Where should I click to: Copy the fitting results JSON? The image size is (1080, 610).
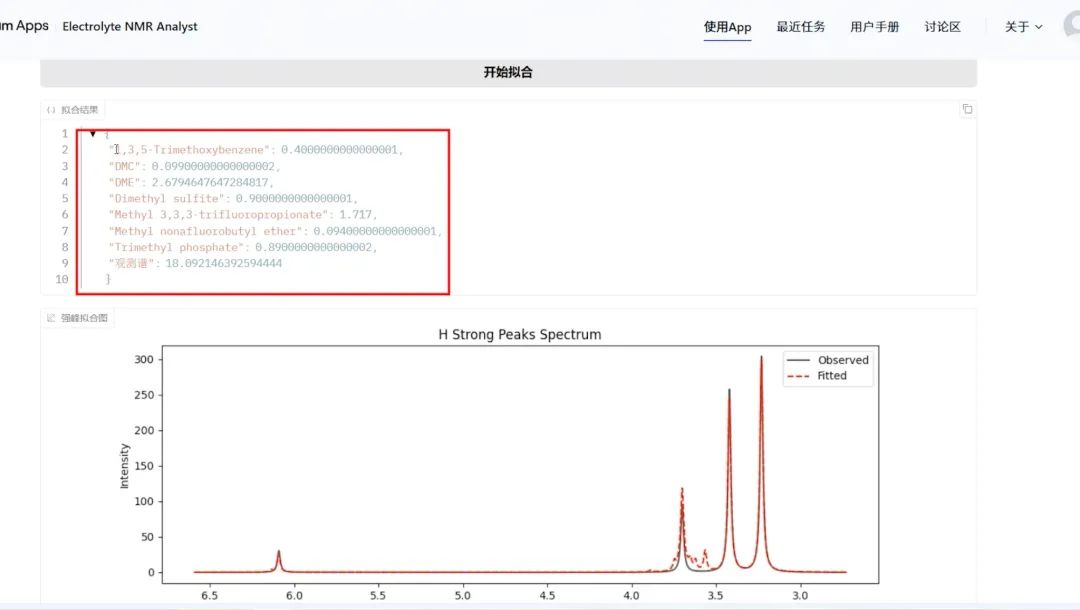pos(967,109)
